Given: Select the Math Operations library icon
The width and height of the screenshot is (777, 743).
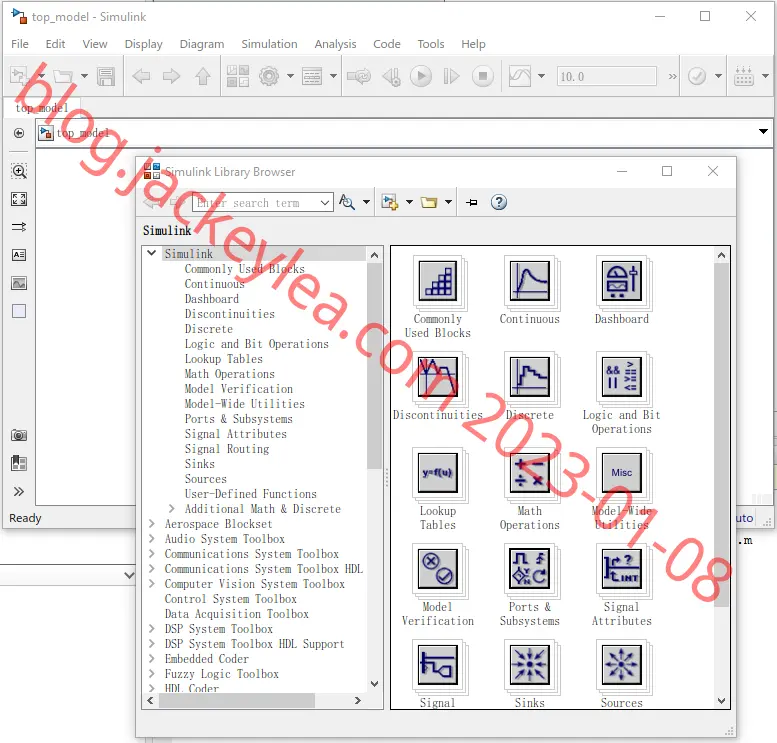Looking at the screenshot, I should (529, 473).
